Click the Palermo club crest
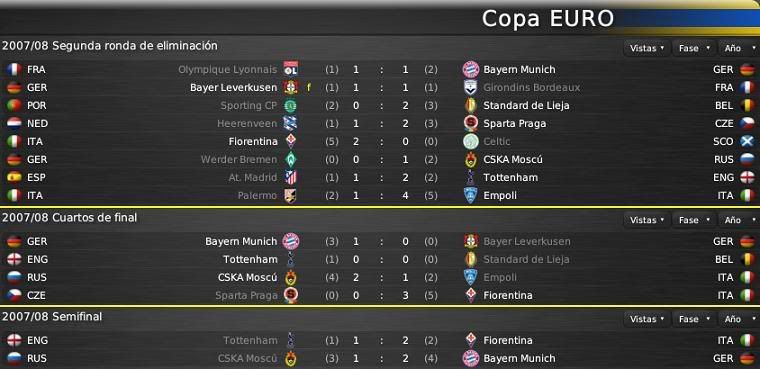The image size is (760, 369). (290, 195)
